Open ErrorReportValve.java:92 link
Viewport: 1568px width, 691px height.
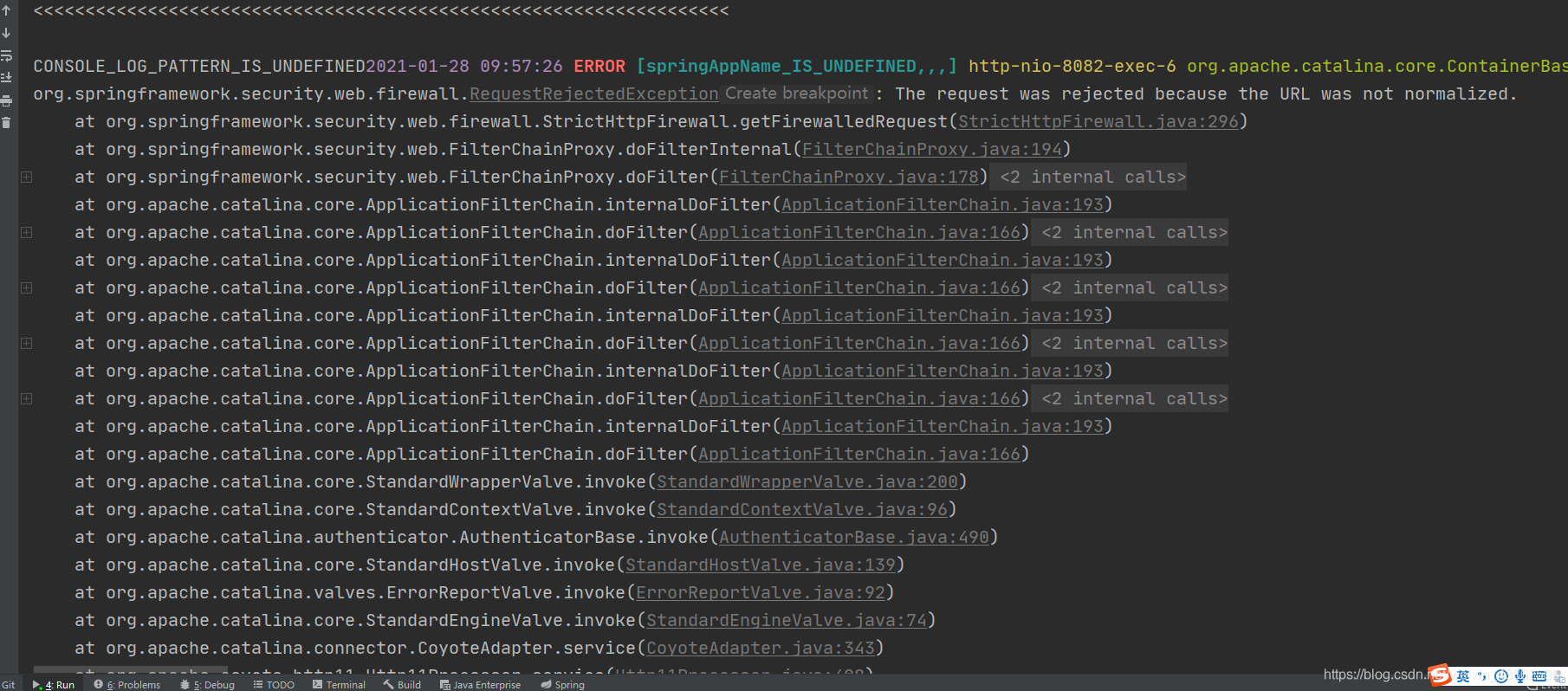tap(761, 592)
